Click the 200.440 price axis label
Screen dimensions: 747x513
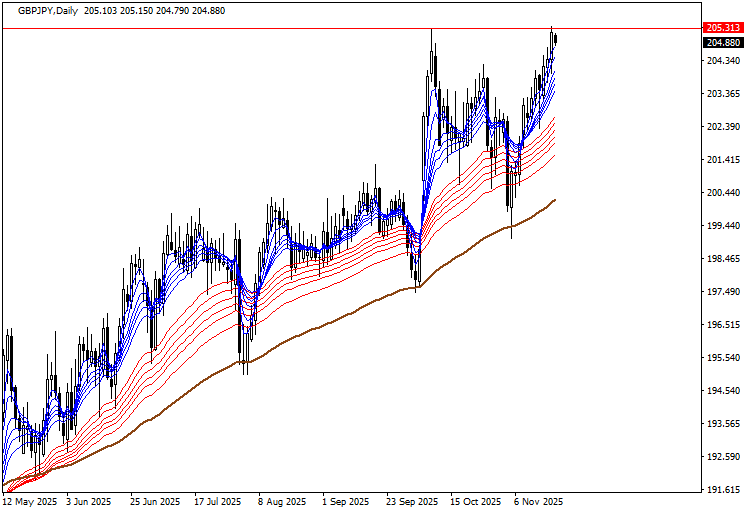[x=722, y=193]
